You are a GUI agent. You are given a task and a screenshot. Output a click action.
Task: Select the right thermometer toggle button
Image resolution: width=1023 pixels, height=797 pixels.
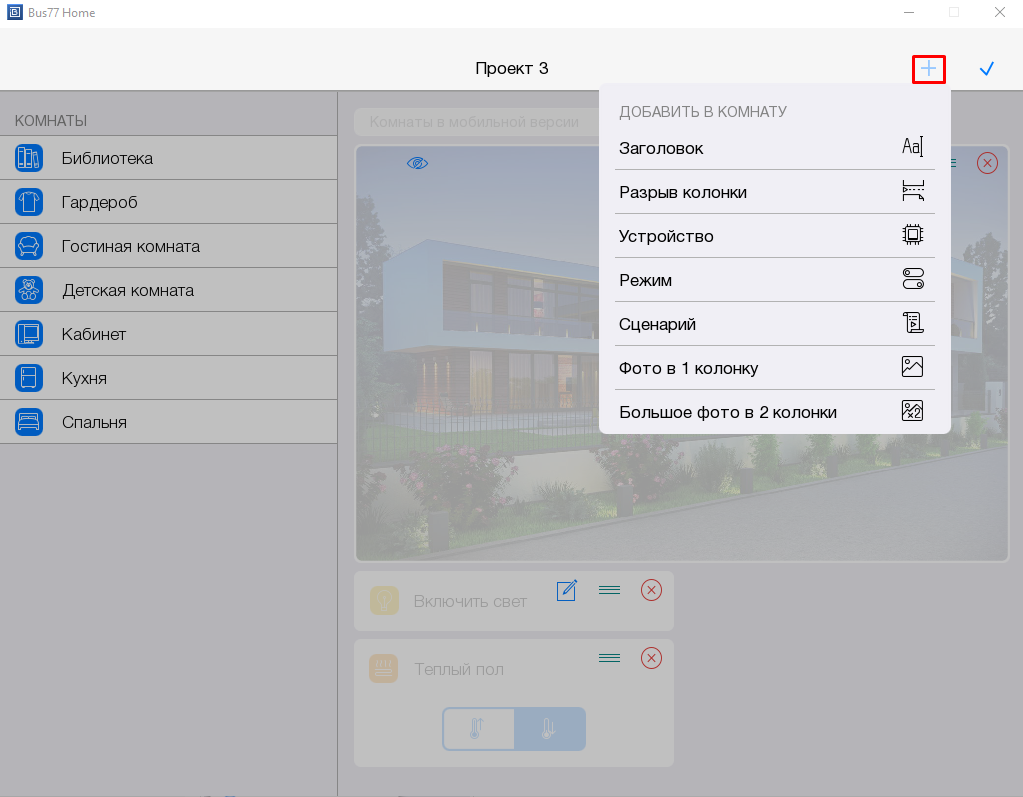coord(549,729)
